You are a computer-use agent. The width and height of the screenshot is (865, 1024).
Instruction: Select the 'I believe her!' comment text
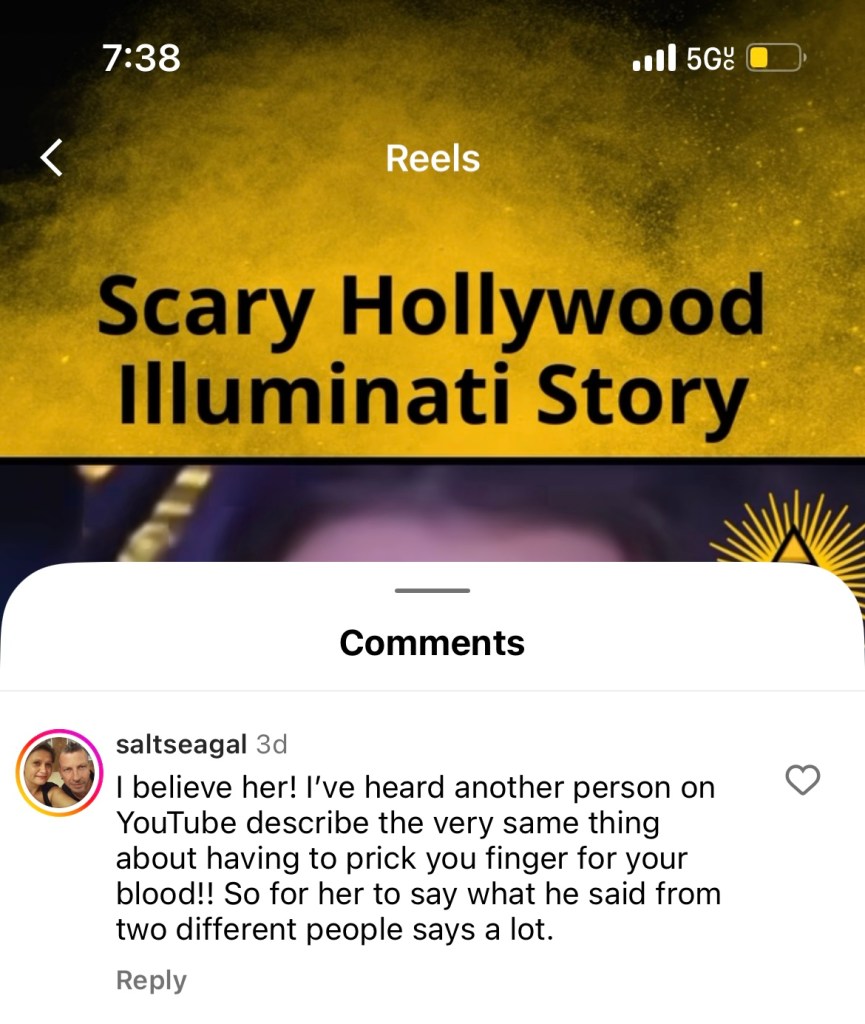point(418,858)
